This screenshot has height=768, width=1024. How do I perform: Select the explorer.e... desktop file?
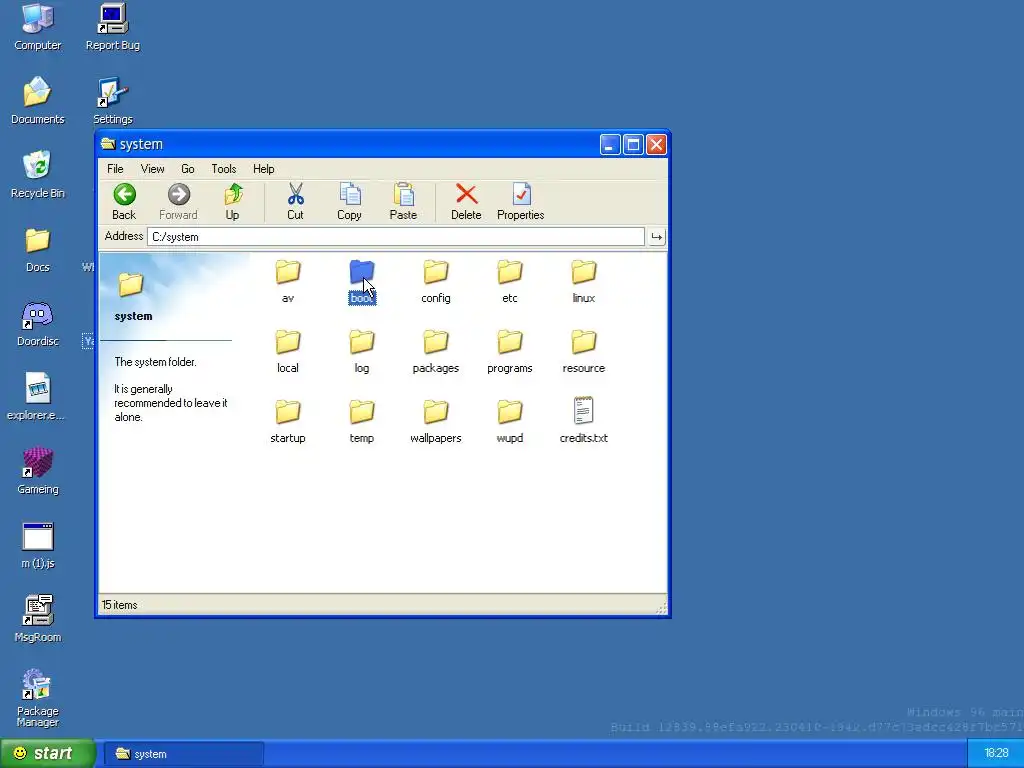[36, 396]
